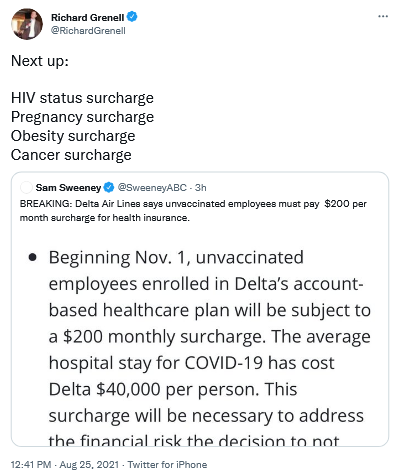Open Sam Sweeney's name in quoted tweet

[68, 188]
